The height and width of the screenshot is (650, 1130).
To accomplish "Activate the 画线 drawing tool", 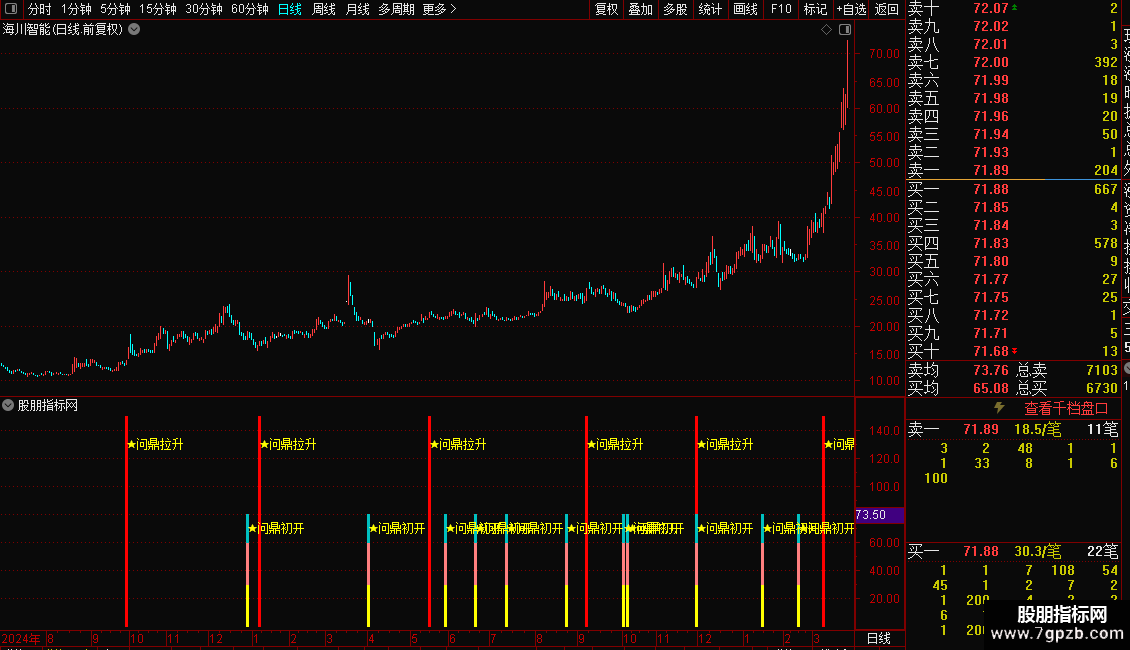I will 745,9.
